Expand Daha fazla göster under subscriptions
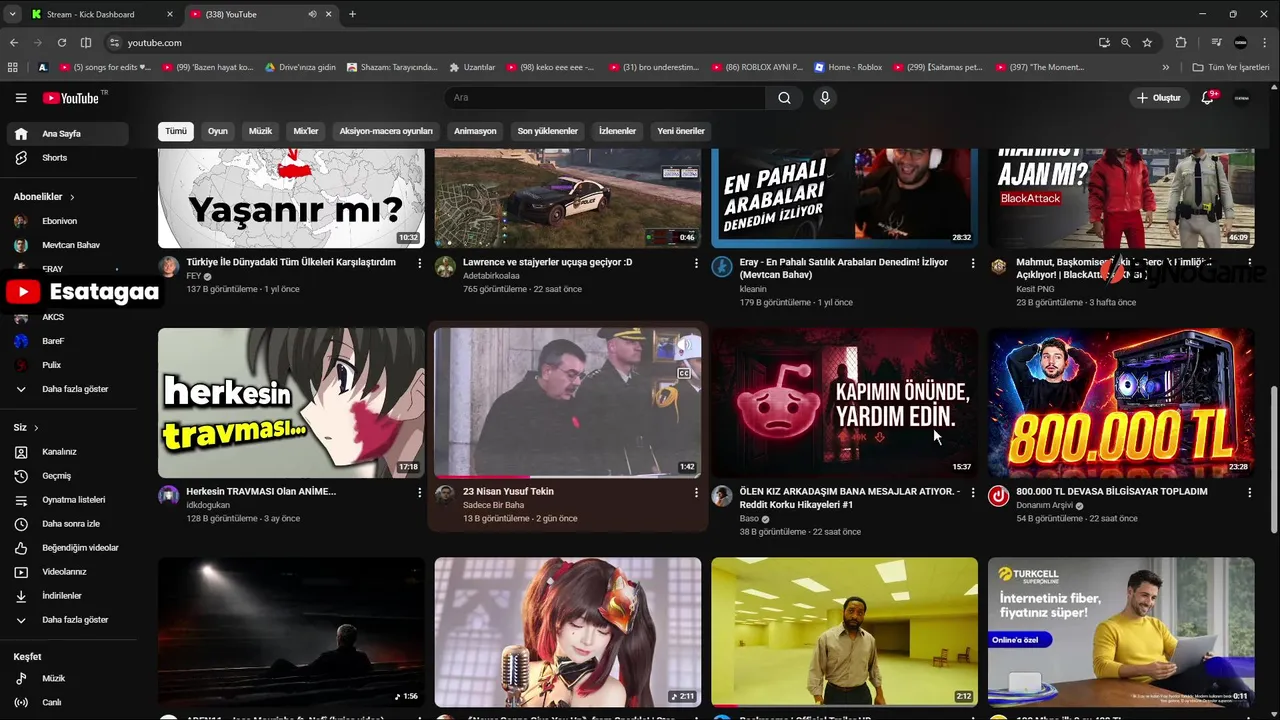 point(67,389)
